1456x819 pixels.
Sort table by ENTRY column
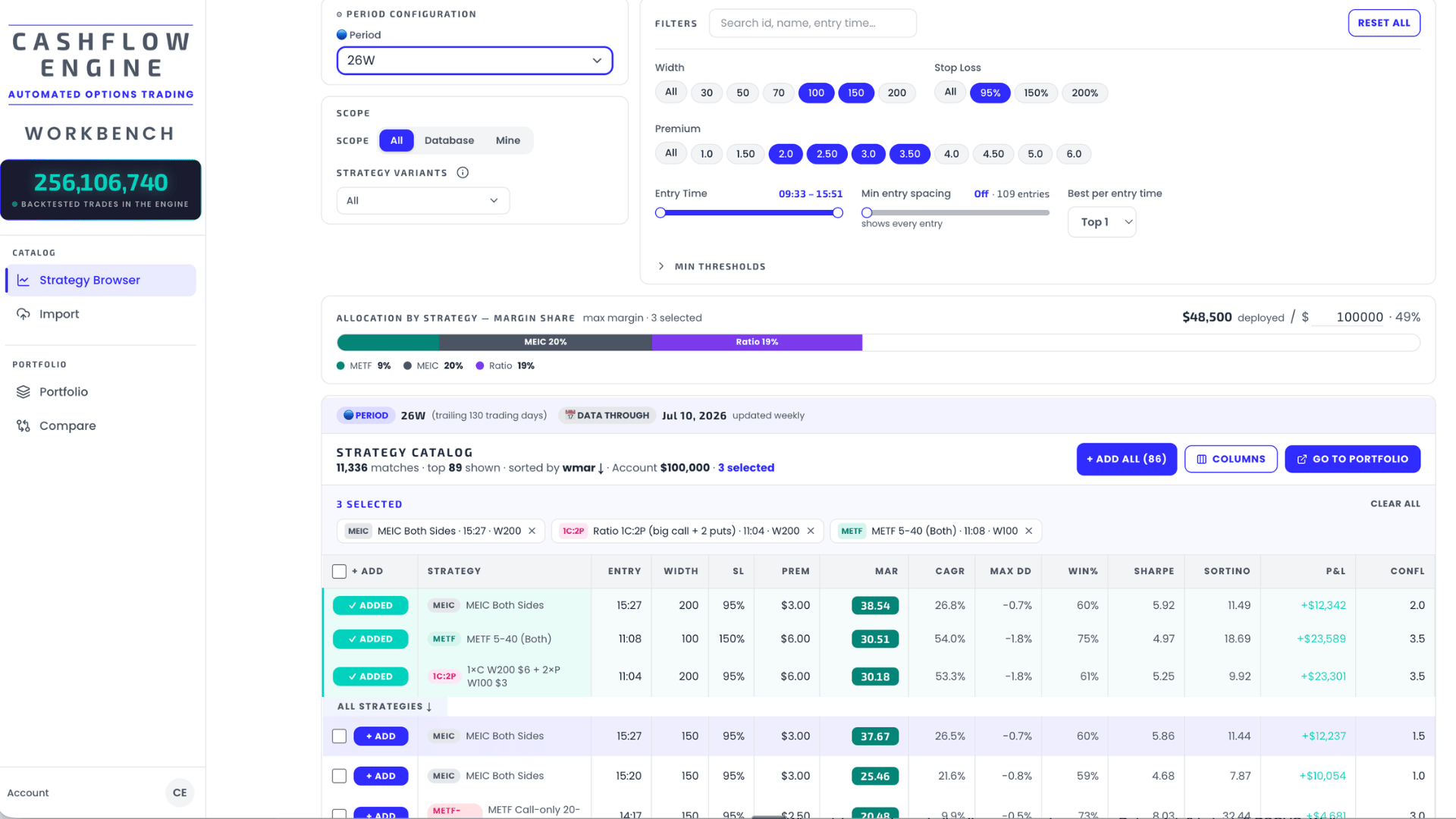pos(624,571)
